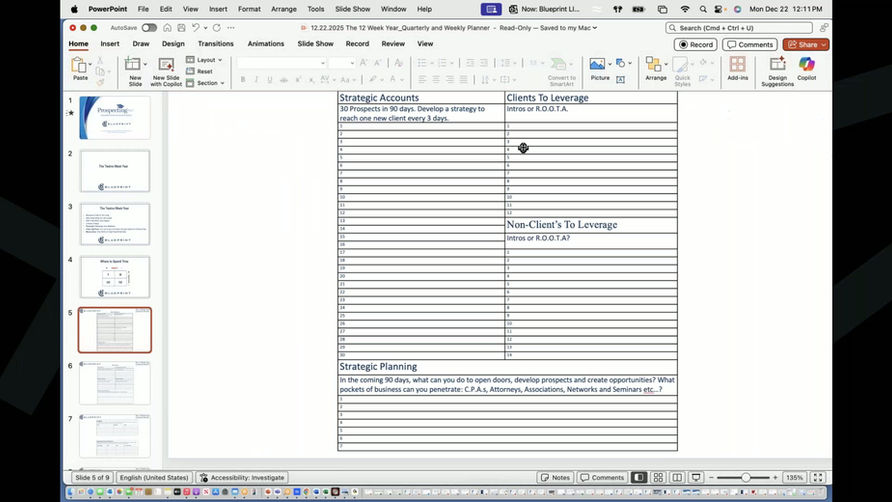Open the Review ribbon tab
Screen dimensions: 892x502
click(393, 44)
